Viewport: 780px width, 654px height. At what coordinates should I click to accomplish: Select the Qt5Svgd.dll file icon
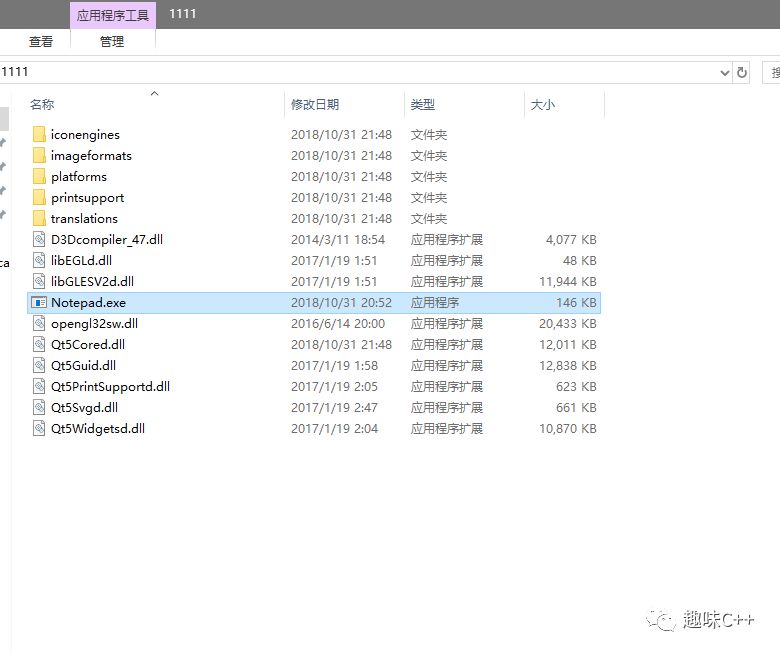point(39,407)
